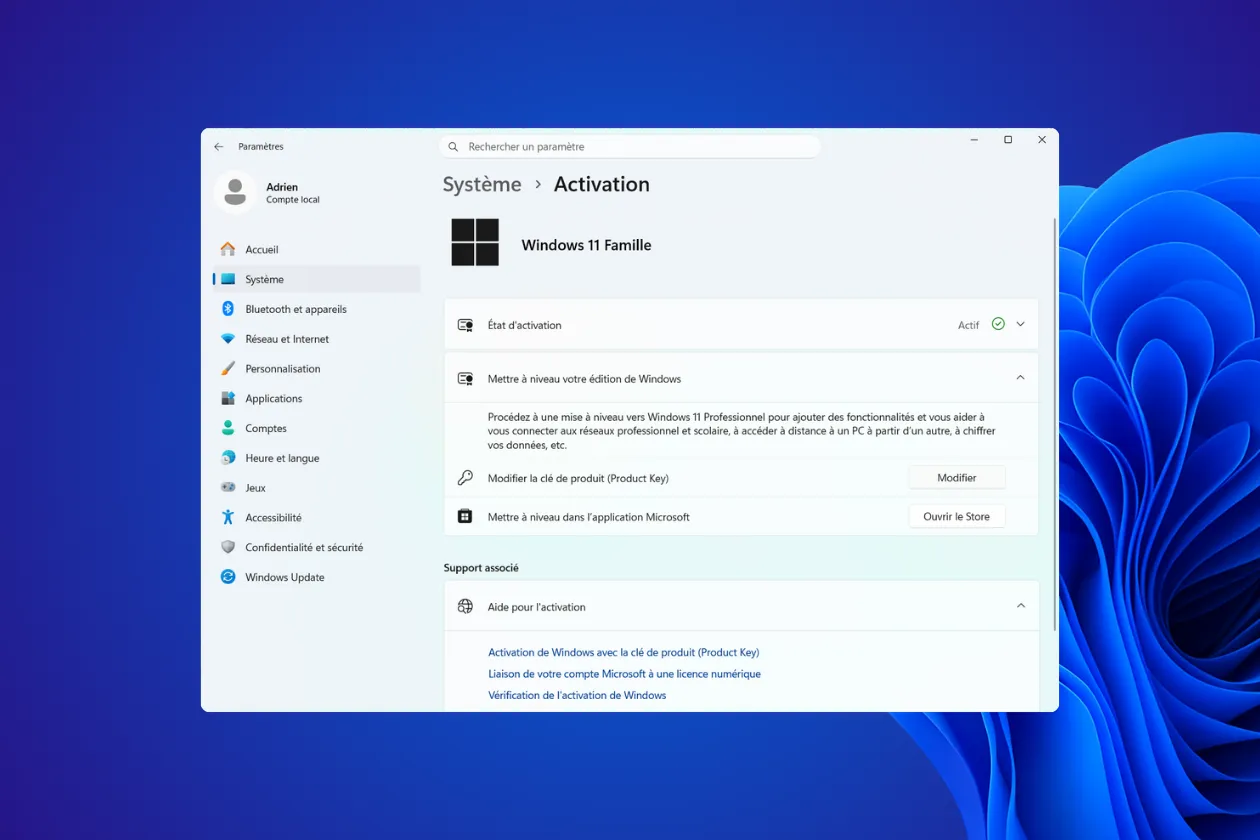The height and width of the screenshot is (840, 1260).
Task: Open Confidentialité et sécurité settings
Action: (316, 547)
